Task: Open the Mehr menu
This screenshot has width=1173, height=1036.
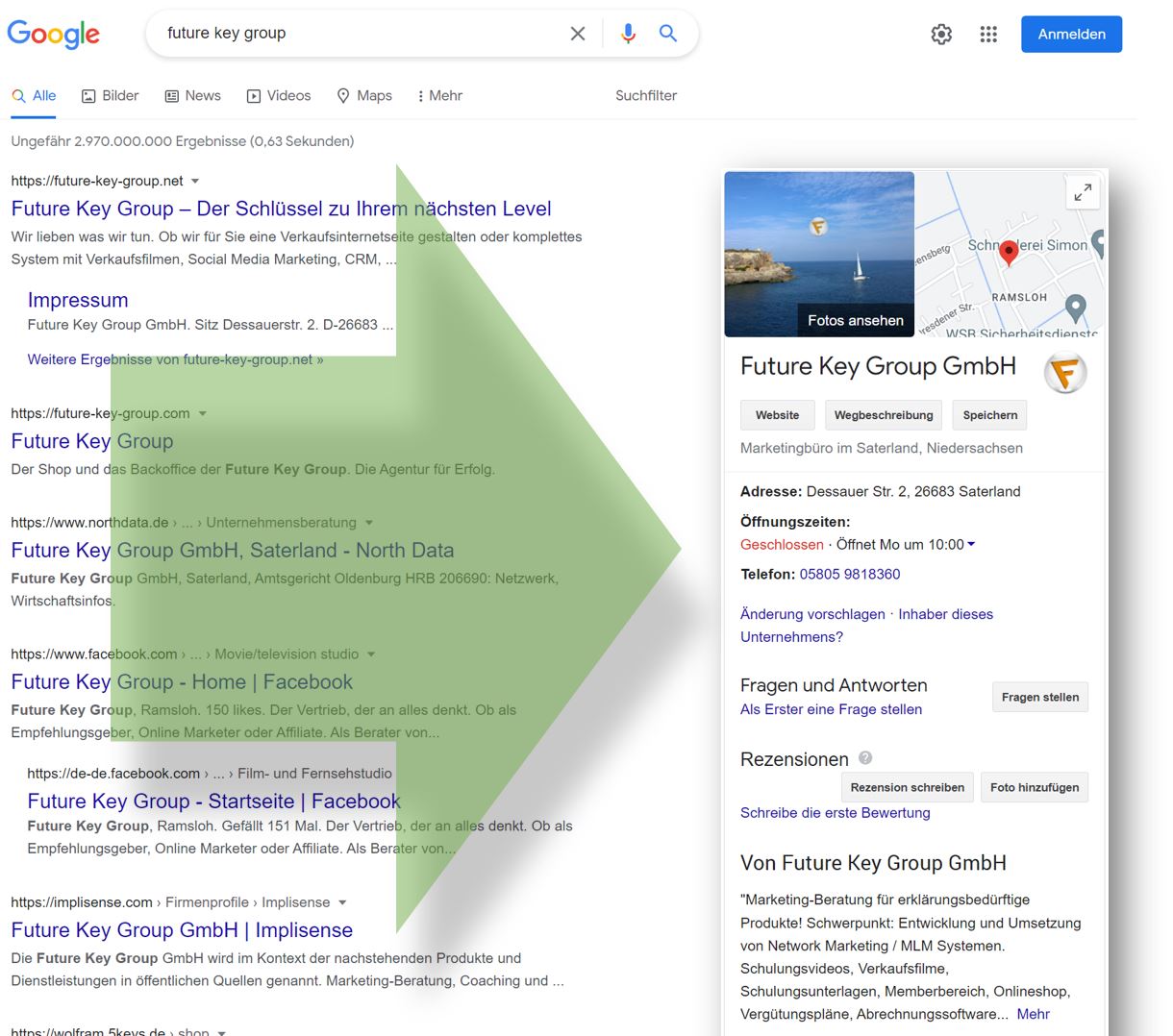Action: click(x=439, y=96)
